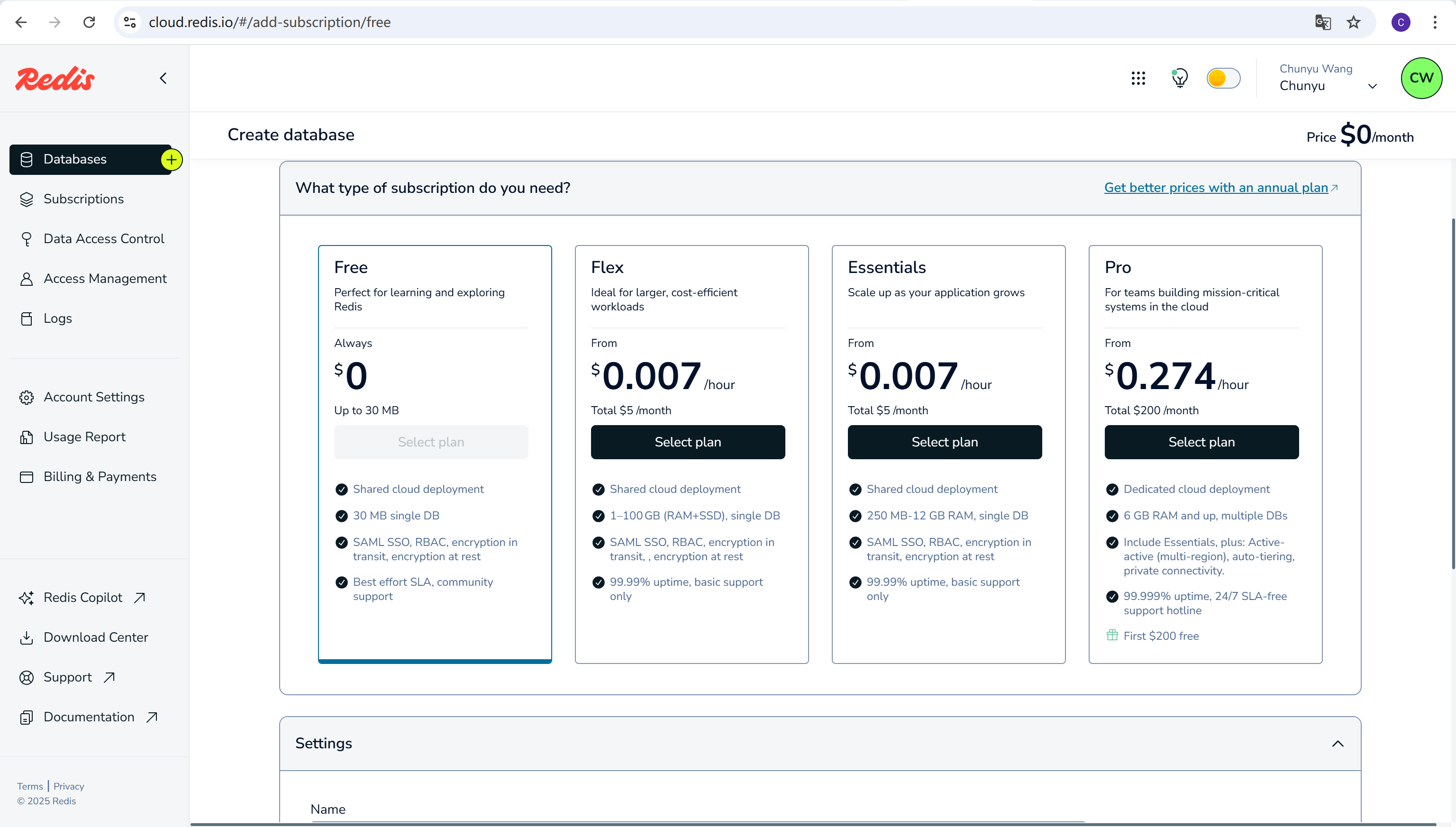The image size is (1456, 827).
Task: Open the Privacy link
Action: pos(69,786)
